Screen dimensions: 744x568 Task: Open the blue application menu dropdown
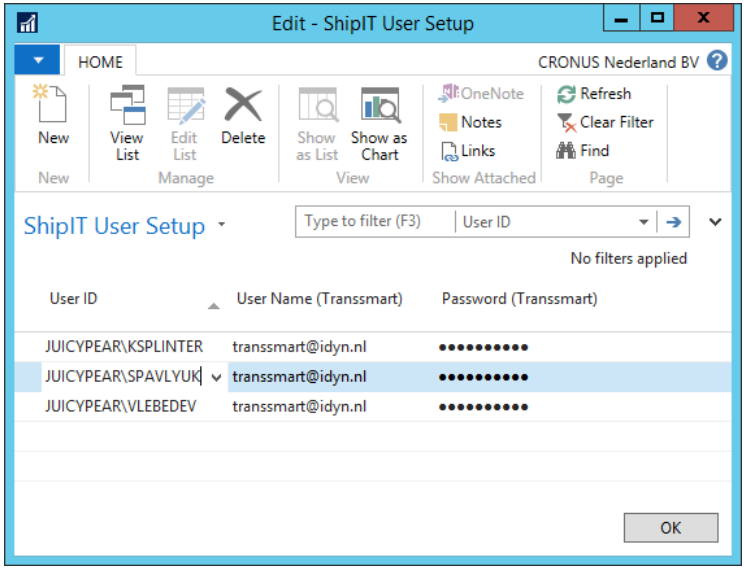pos(39,61)
